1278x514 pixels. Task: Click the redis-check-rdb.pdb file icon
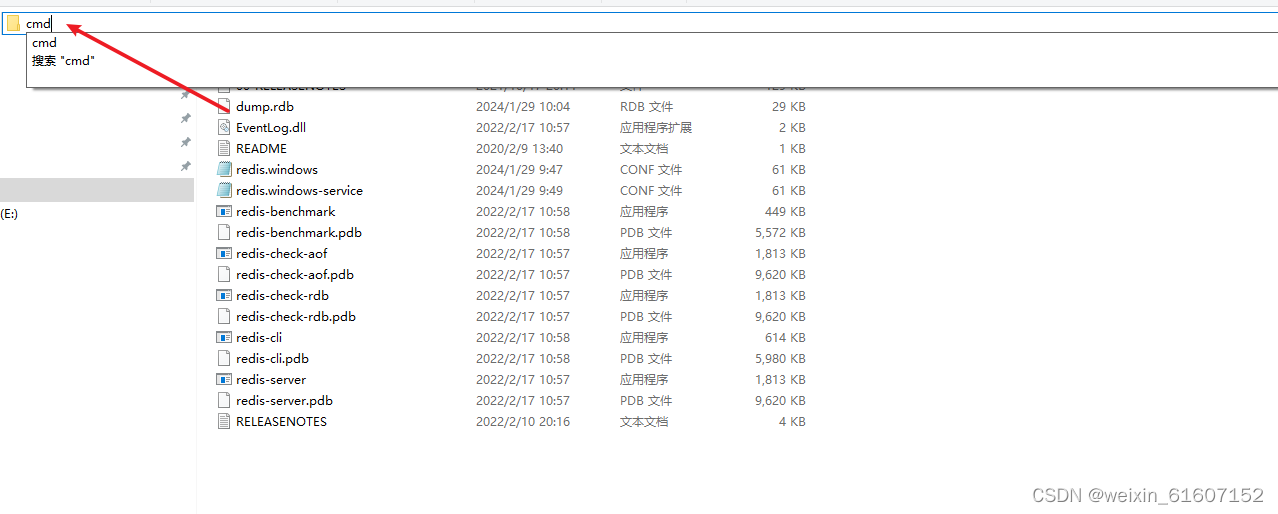[x=224, y=316]
